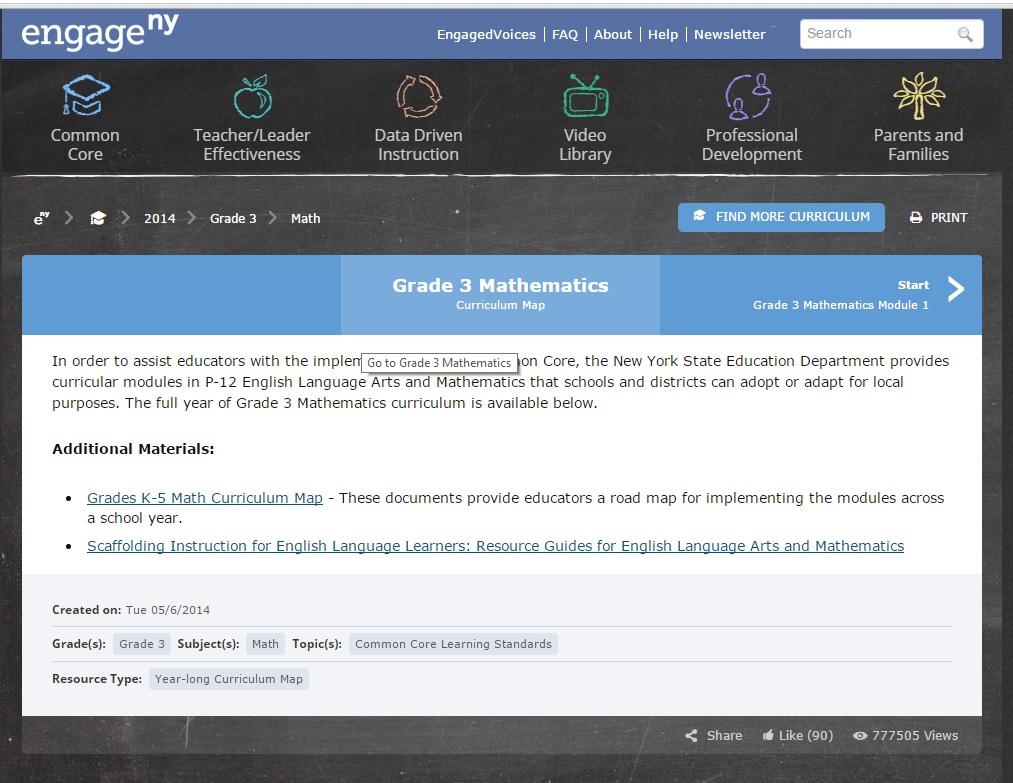
Task: Click the Like (90) text
Action: 806,735
